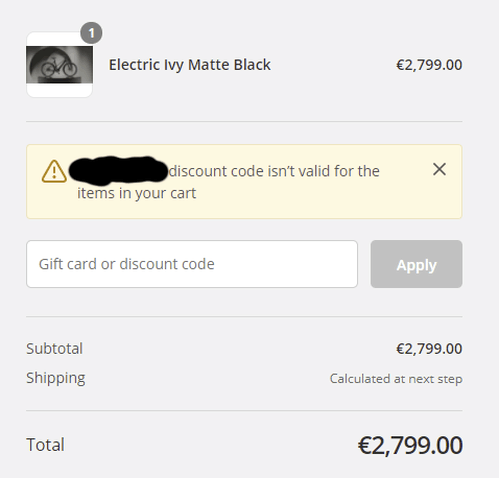The image size is (499, 478).
Task: Click the divider line above the Subtotal row
Action: [244, 317]
